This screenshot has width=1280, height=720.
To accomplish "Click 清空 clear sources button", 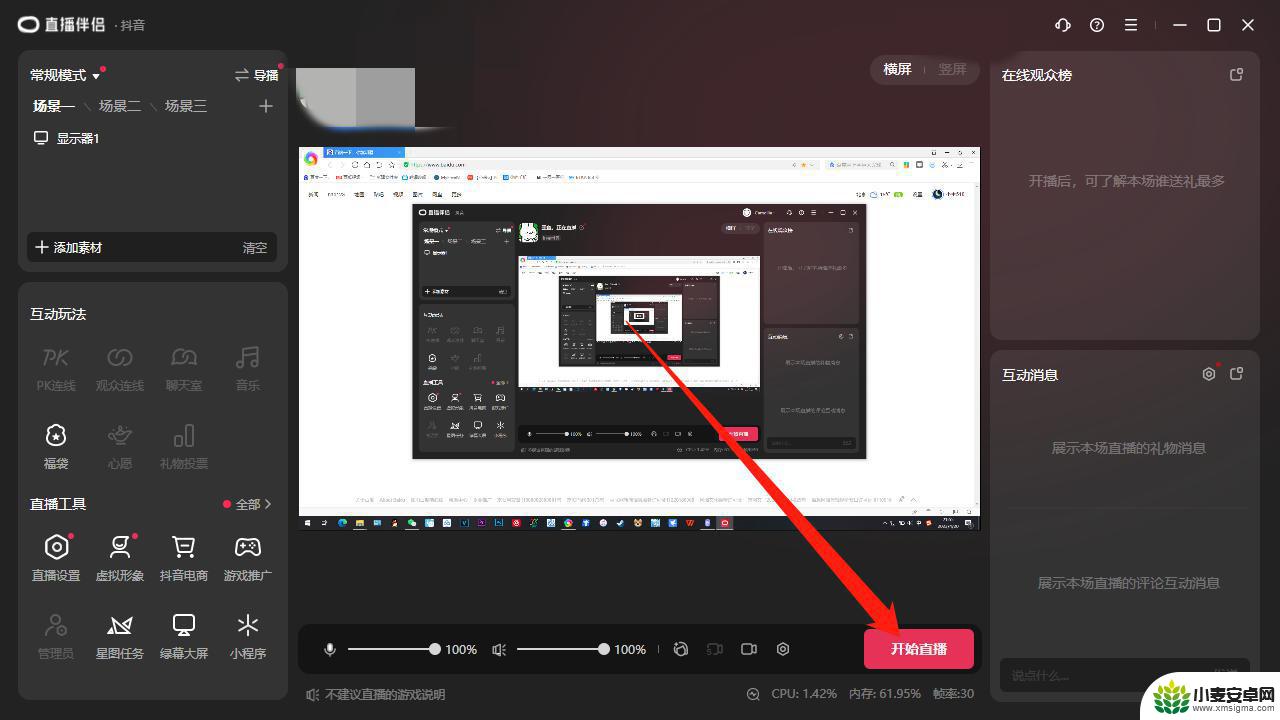I will 255,247.
